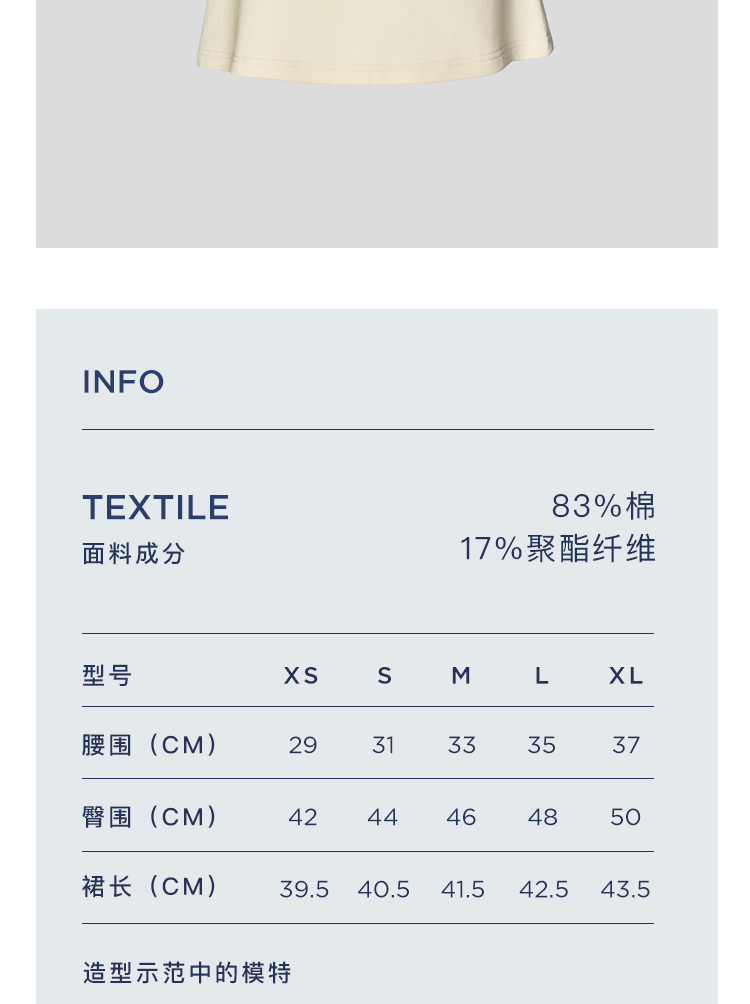Click the 裙长 (CM) row label
The height and width of the screenshot is (1004, 750).
[150, 887]
